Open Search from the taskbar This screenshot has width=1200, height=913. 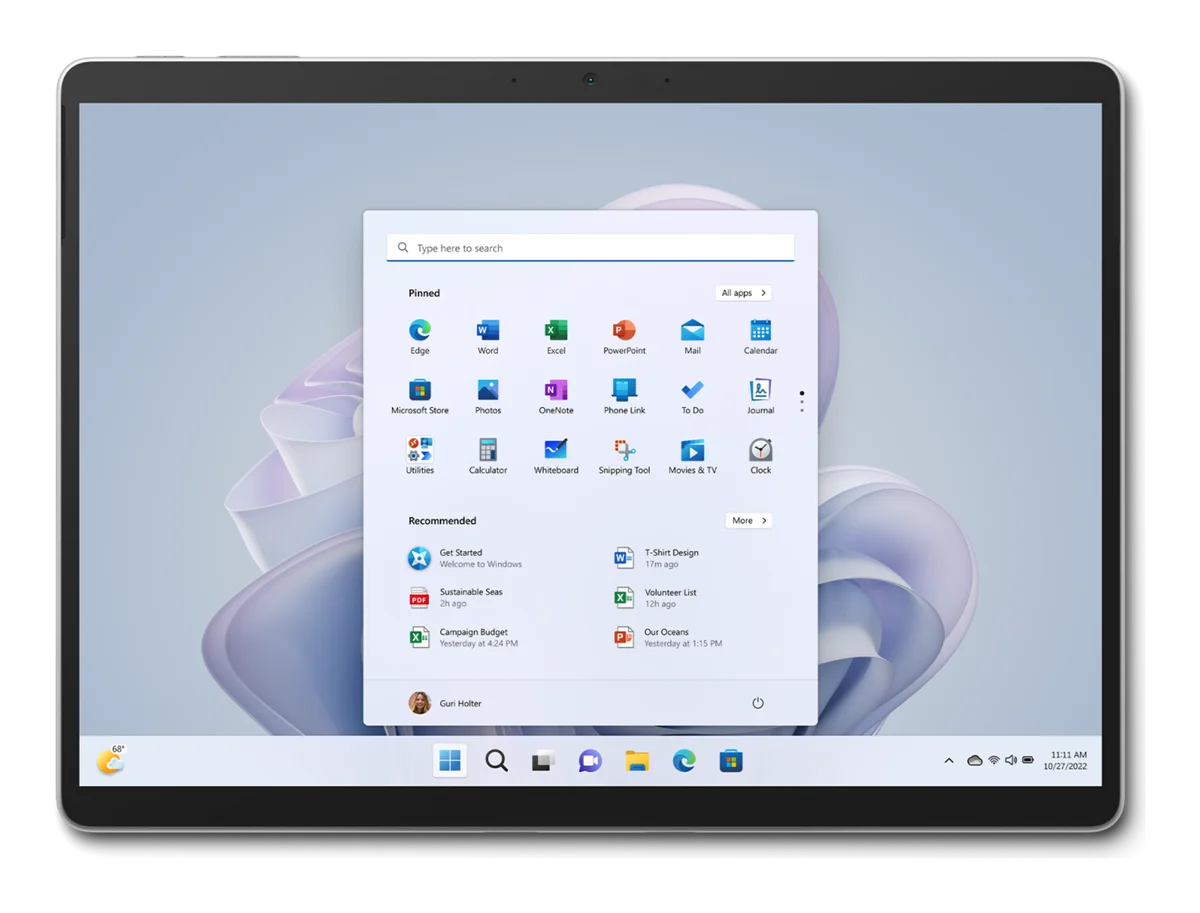point(497,761)
